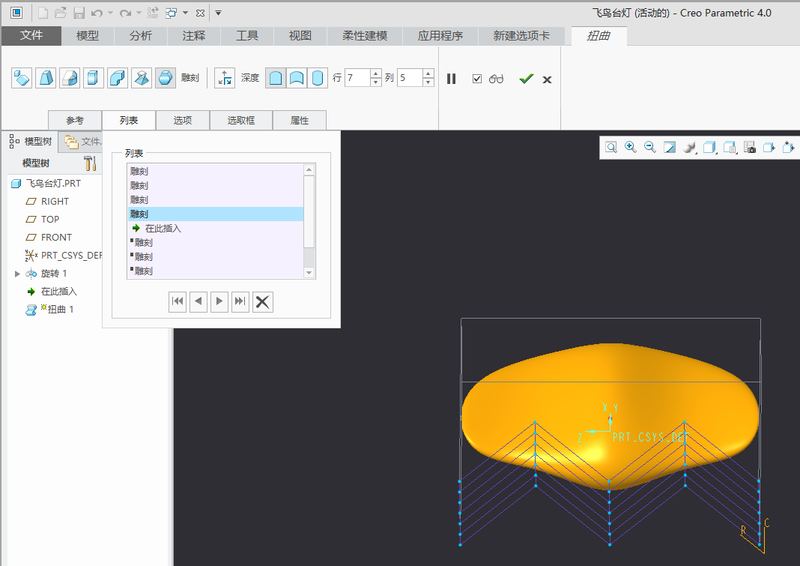This screenshot has width=800, height=566.
Task: Click the orientation switch icon before 深度
Action: 224,78
